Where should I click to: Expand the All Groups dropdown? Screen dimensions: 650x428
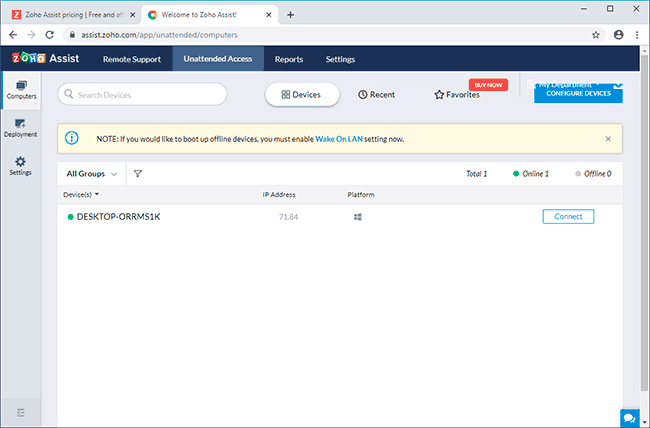92,174
